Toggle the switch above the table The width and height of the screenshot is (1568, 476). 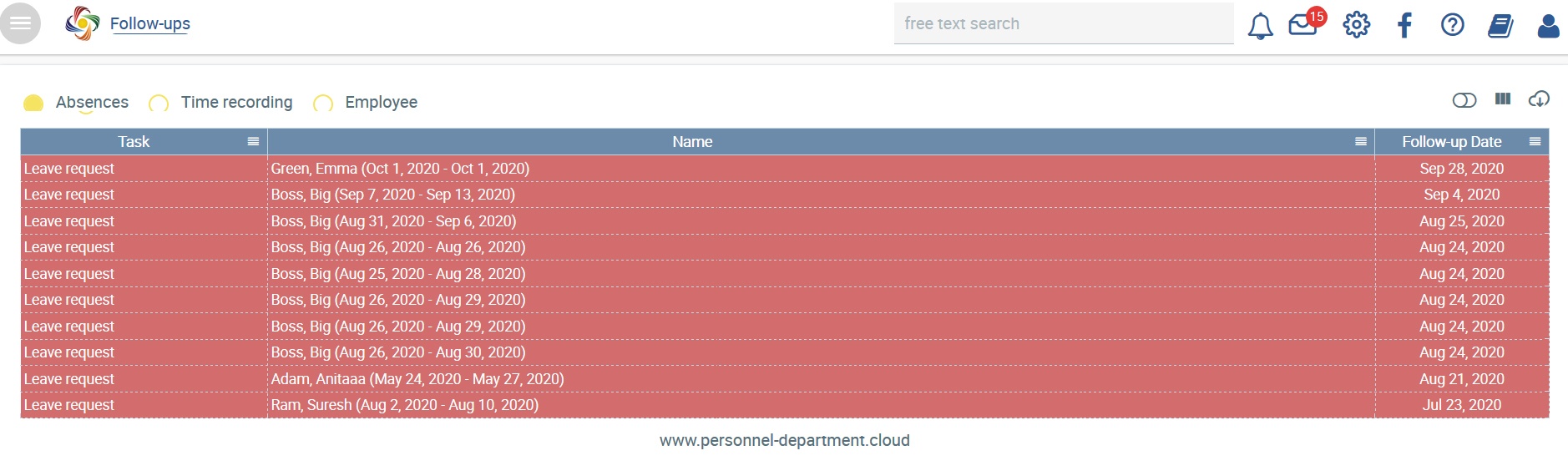[1464, 100]
